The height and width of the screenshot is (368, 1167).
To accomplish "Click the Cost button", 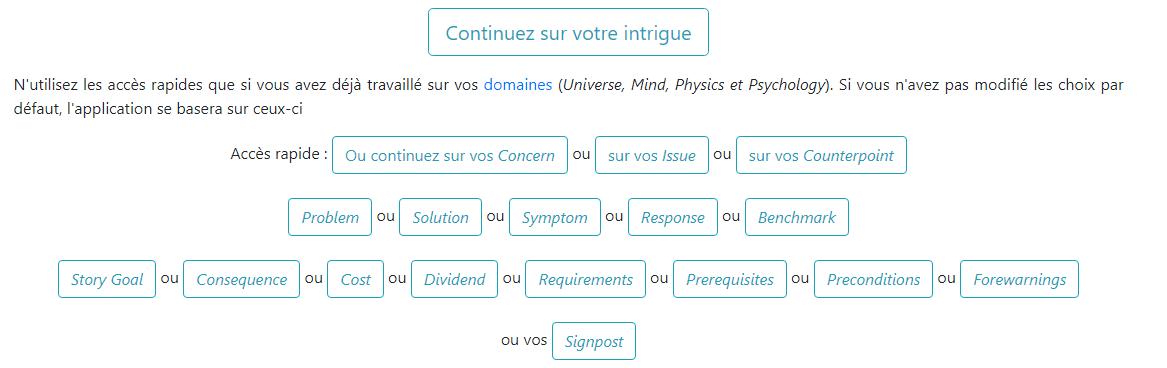I will click(x=355, y=279).
